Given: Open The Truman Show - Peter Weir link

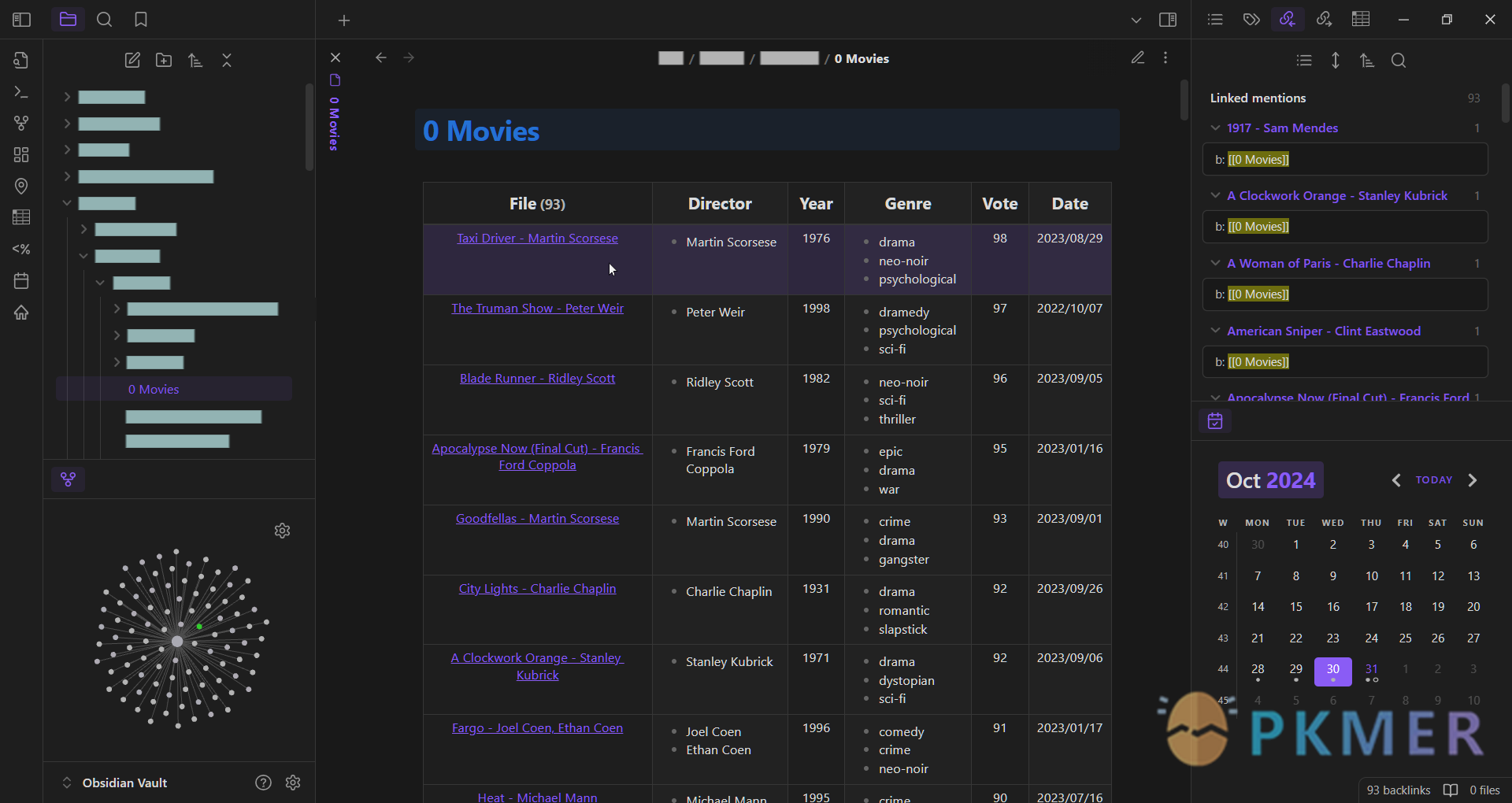Looking at the screenshot, I should (537, 309).
